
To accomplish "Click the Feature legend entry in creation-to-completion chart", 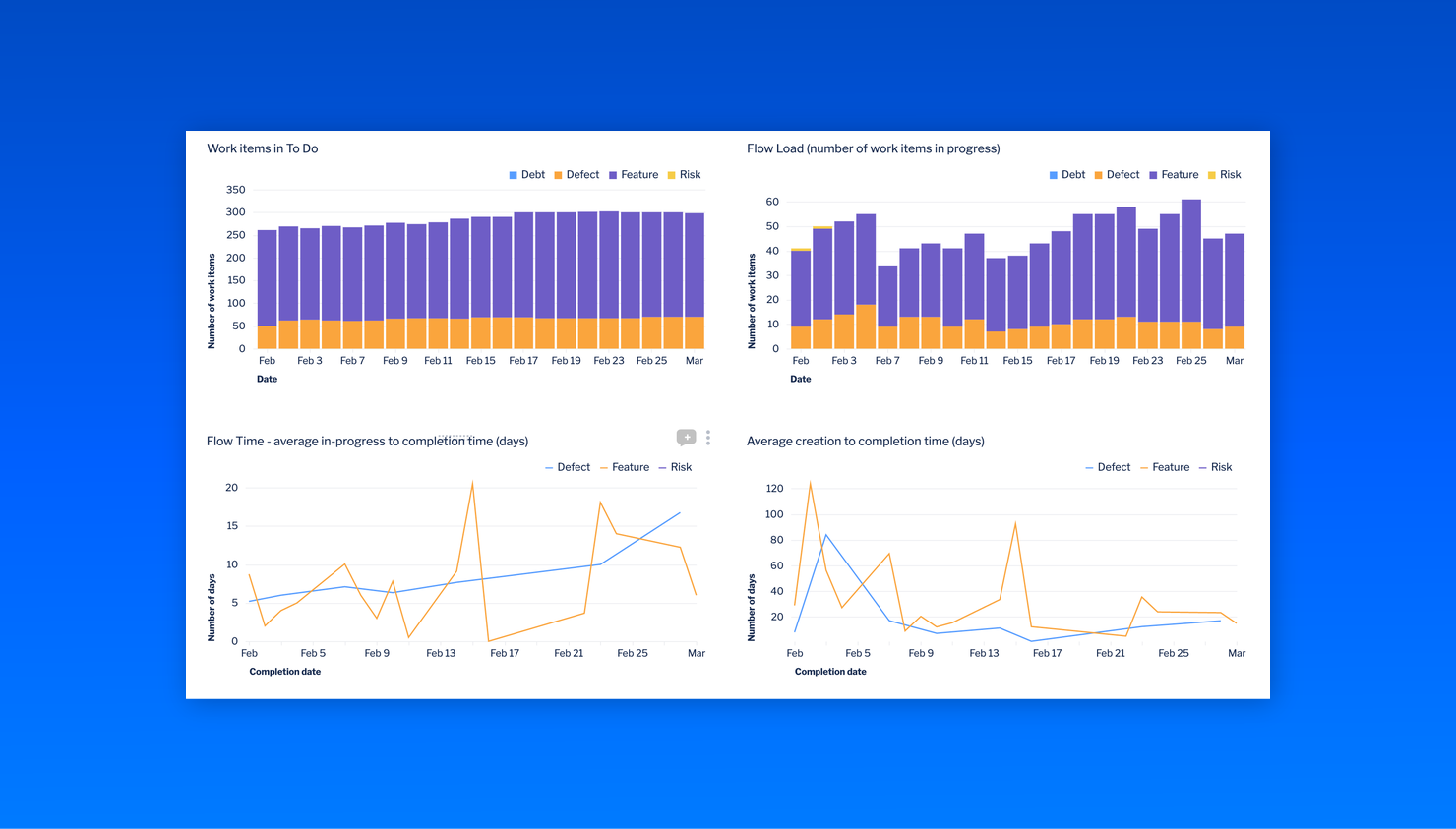I will click(1171, 467).
